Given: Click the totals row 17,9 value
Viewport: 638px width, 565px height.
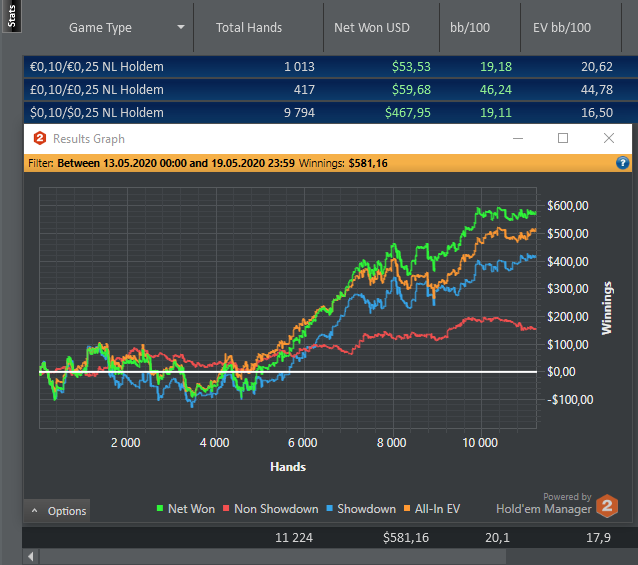Looking at the screenshot, I should [598, 538].
